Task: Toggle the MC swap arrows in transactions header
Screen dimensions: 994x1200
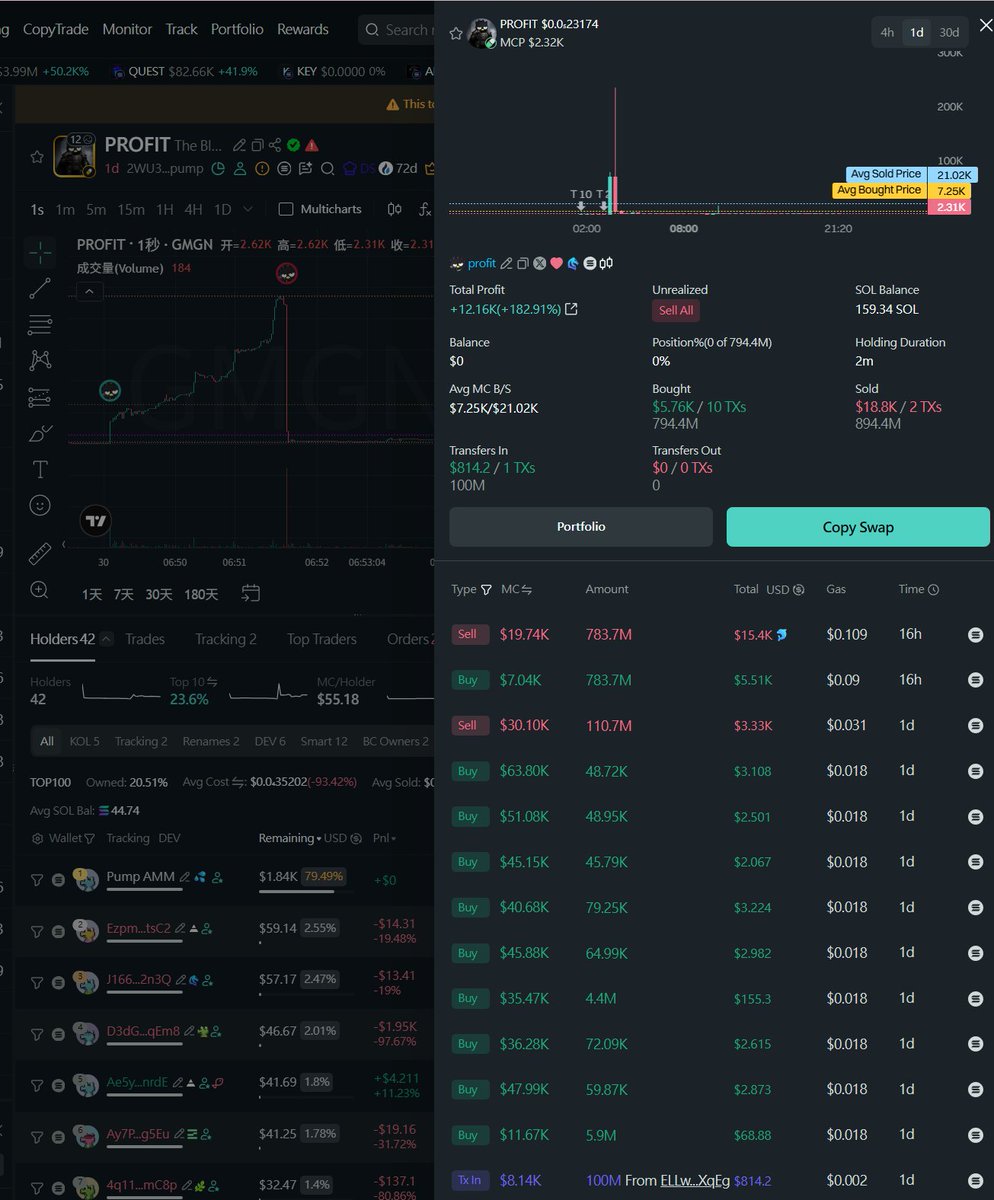Action: (x=526, y=590)
